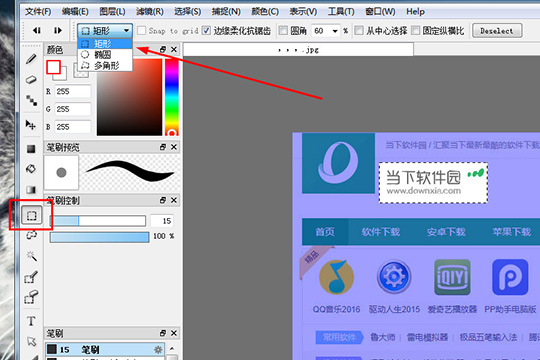Click the brush size slider
This screenshot has height=360, width=540.
point(98,221)
